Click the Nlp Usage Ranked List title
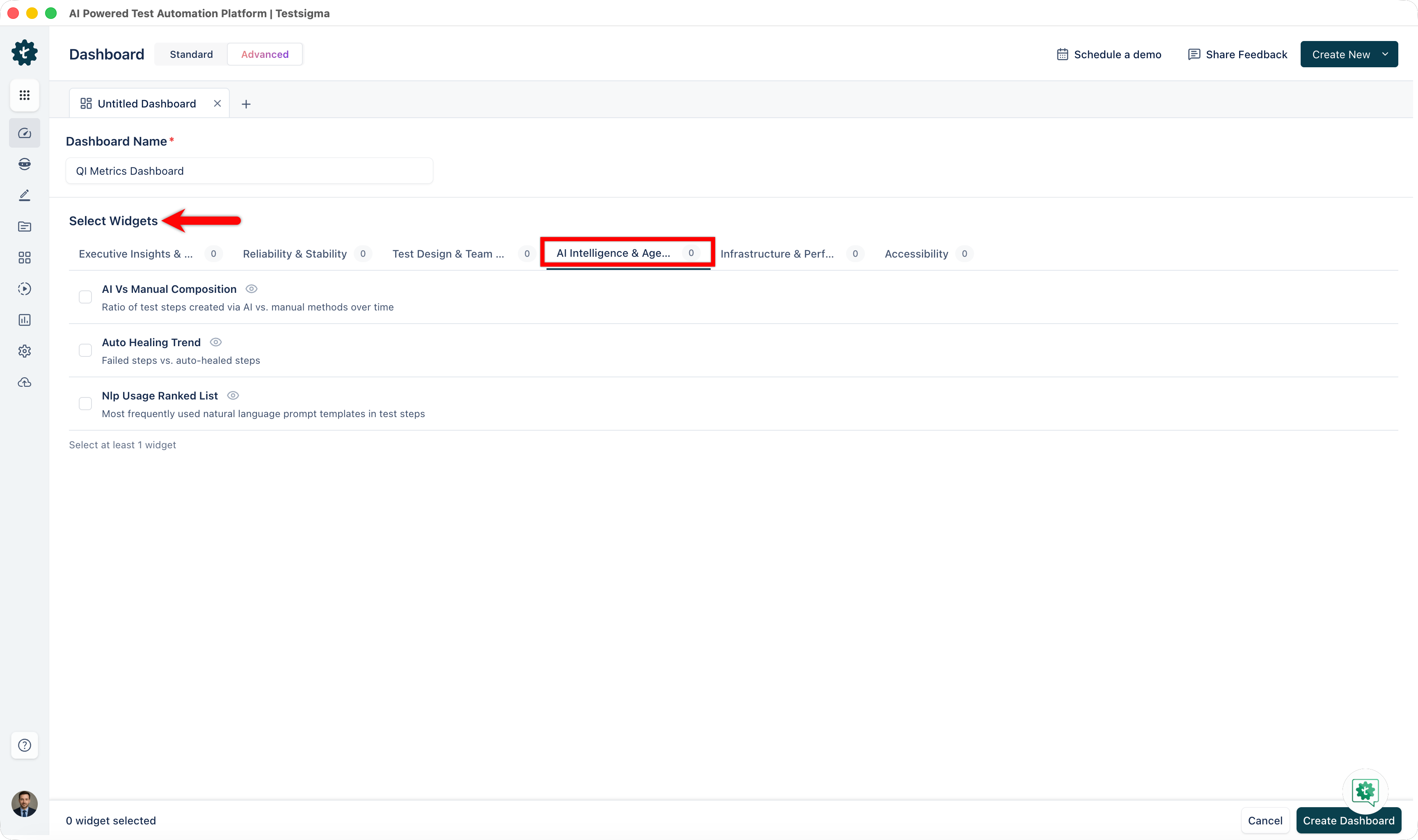This screenshot has width=1418, height=840. click(x=160, y=396)
